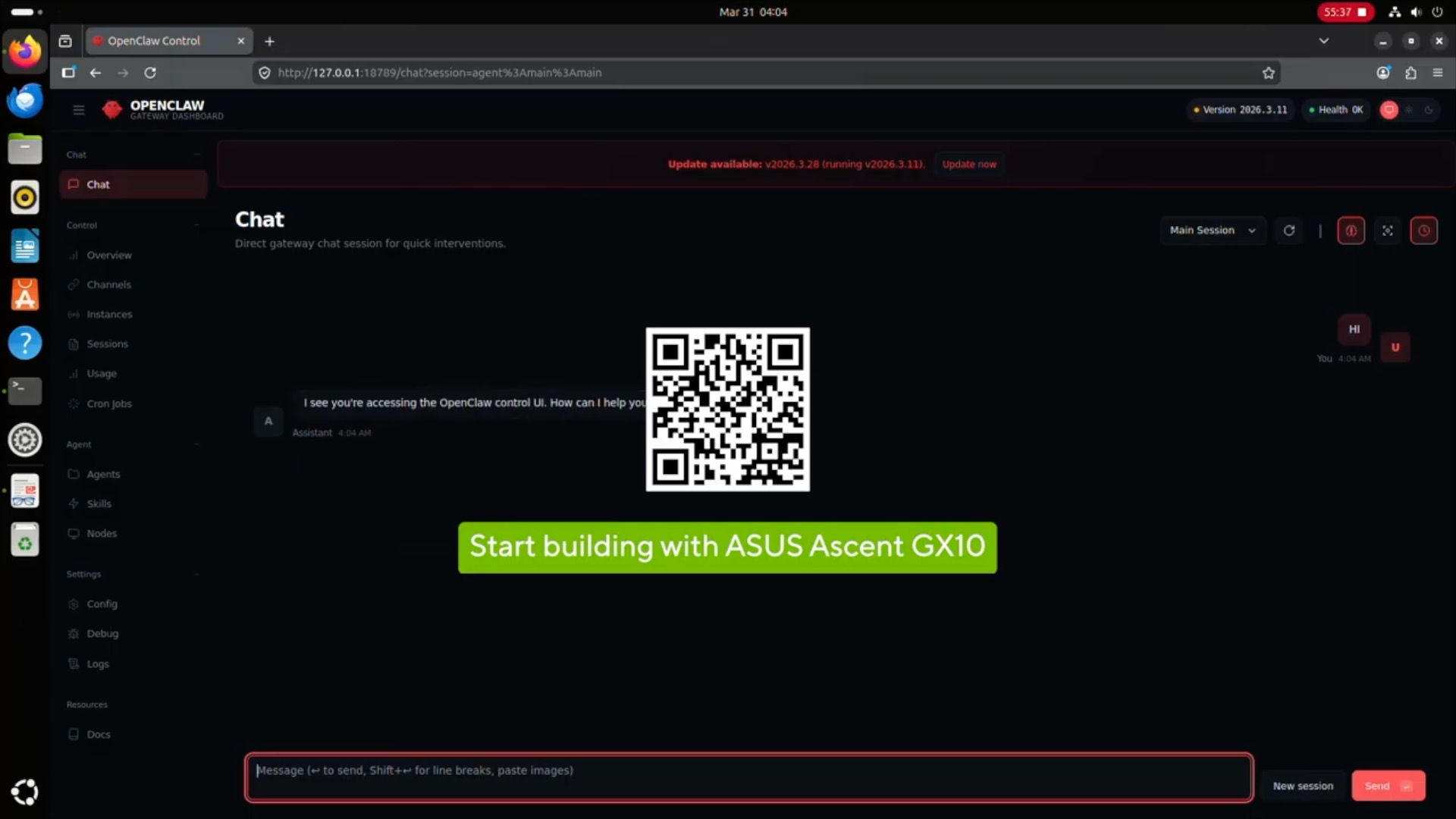The height and width of the screenshot is (819, 1456).
Task: Open the Firefox list all tabs chevron
Action: 1323,41
